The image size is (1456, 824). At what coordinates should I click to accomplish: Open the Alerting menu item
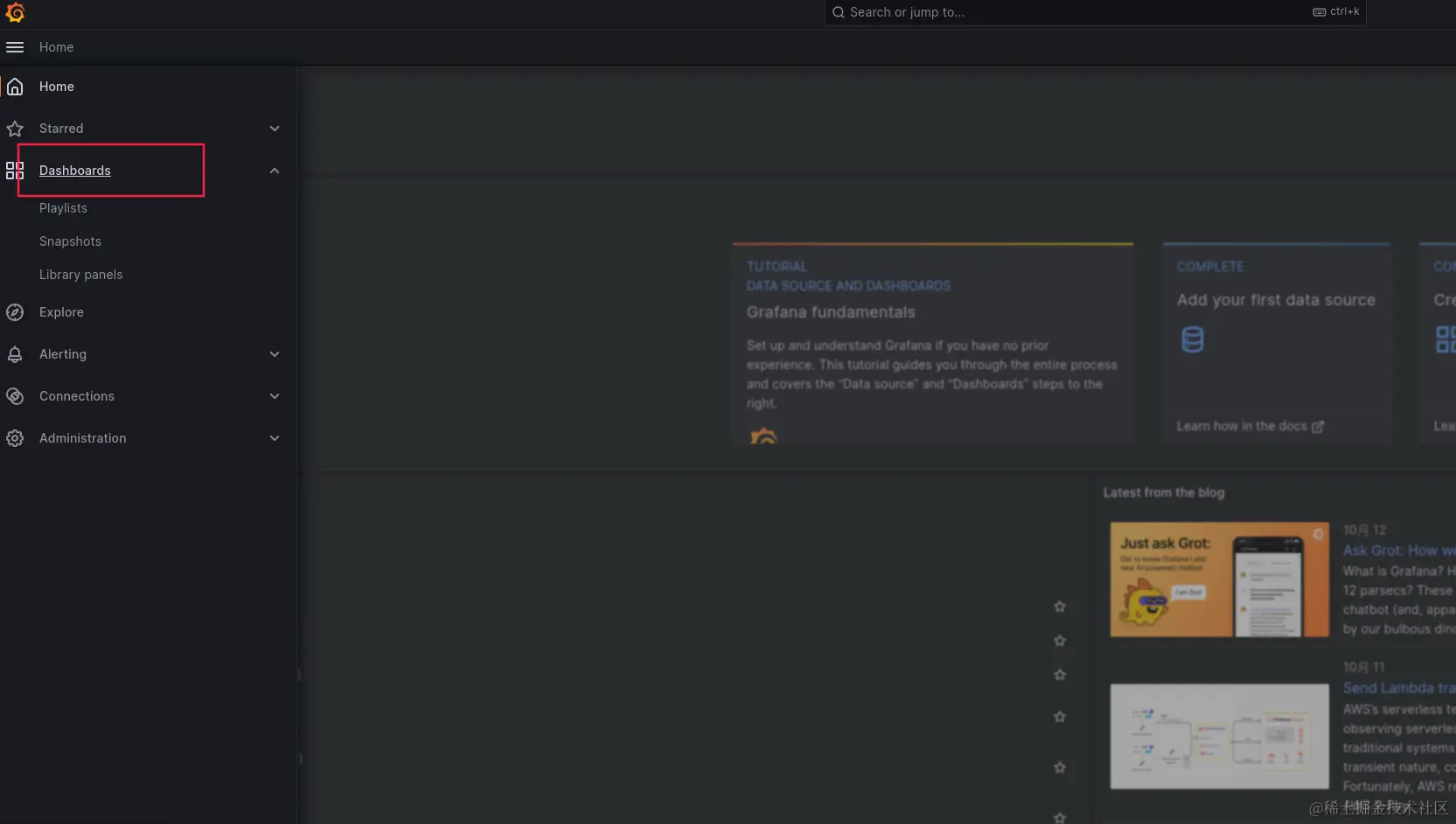tap(63, 354)
